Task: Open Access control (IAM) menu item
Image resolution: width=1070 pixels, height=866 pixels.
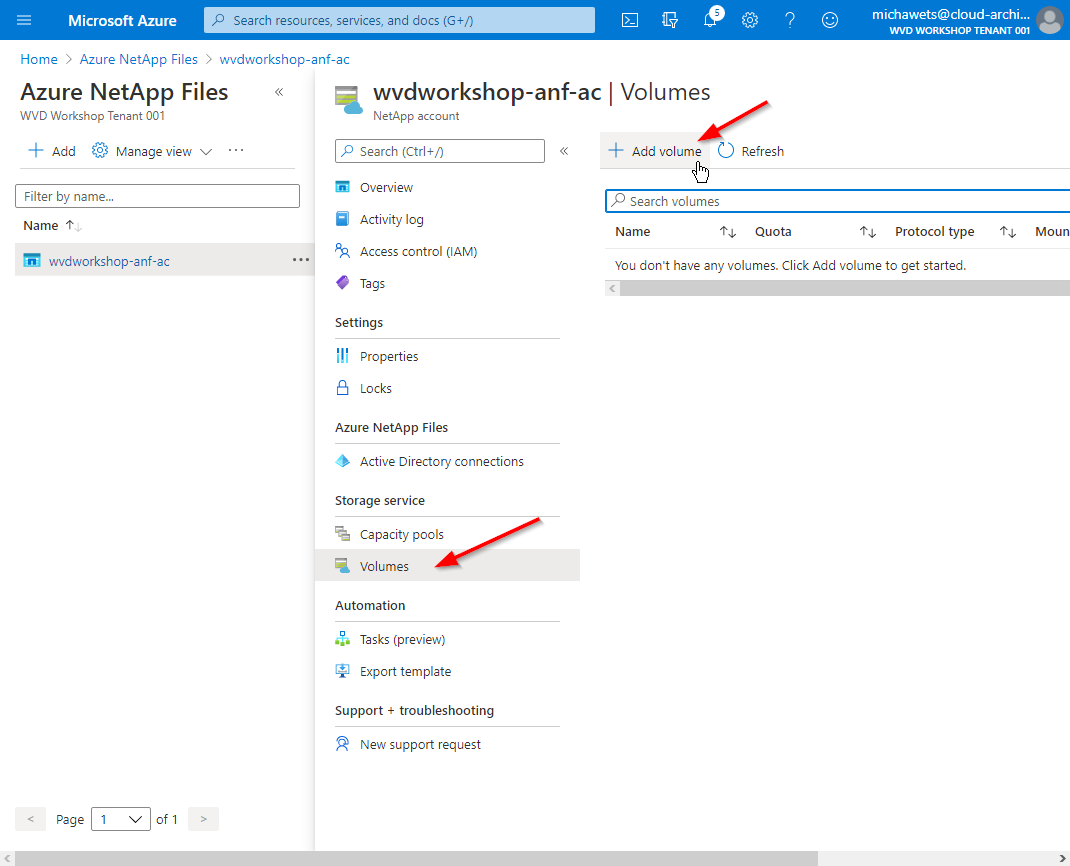Action: 418,251
